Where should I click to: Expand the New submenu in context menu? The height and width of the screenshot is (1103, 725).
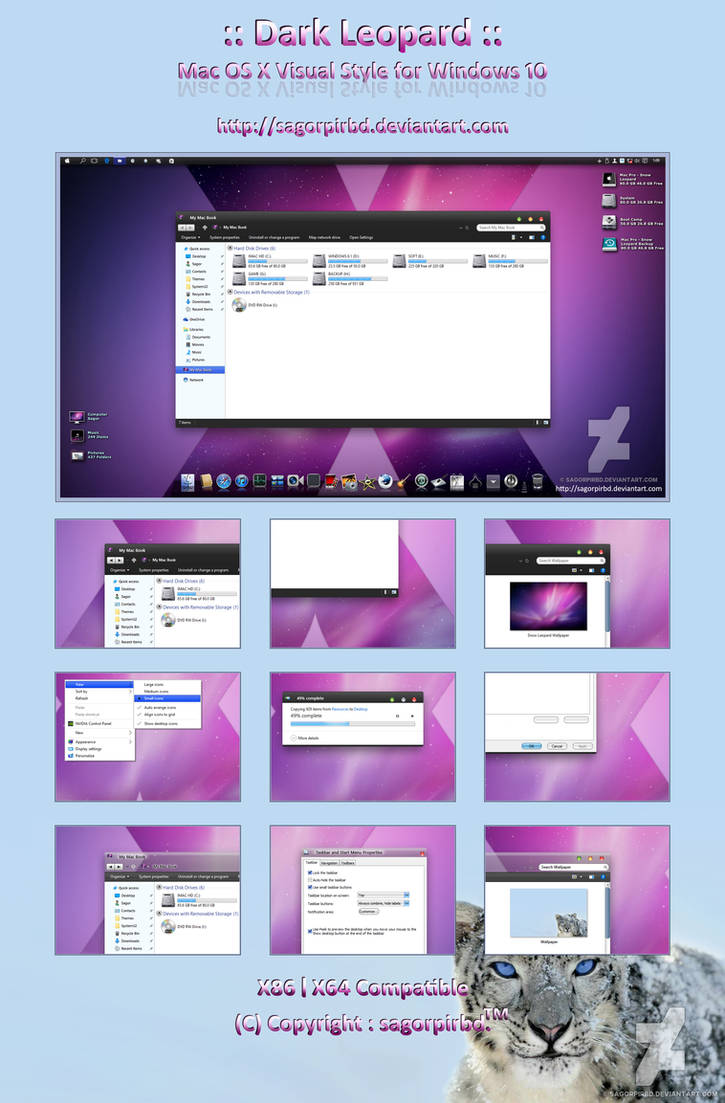point(99,733)
